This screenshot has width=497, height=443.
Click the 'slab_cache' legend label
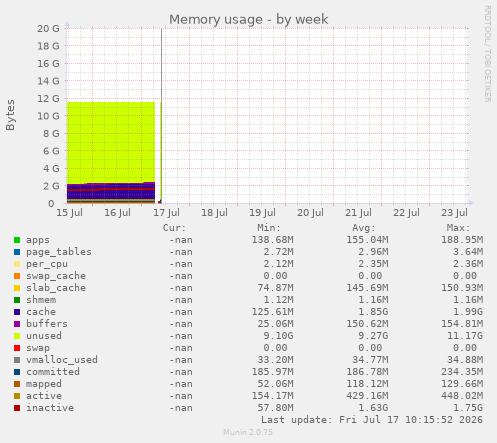tap(56, 288)
